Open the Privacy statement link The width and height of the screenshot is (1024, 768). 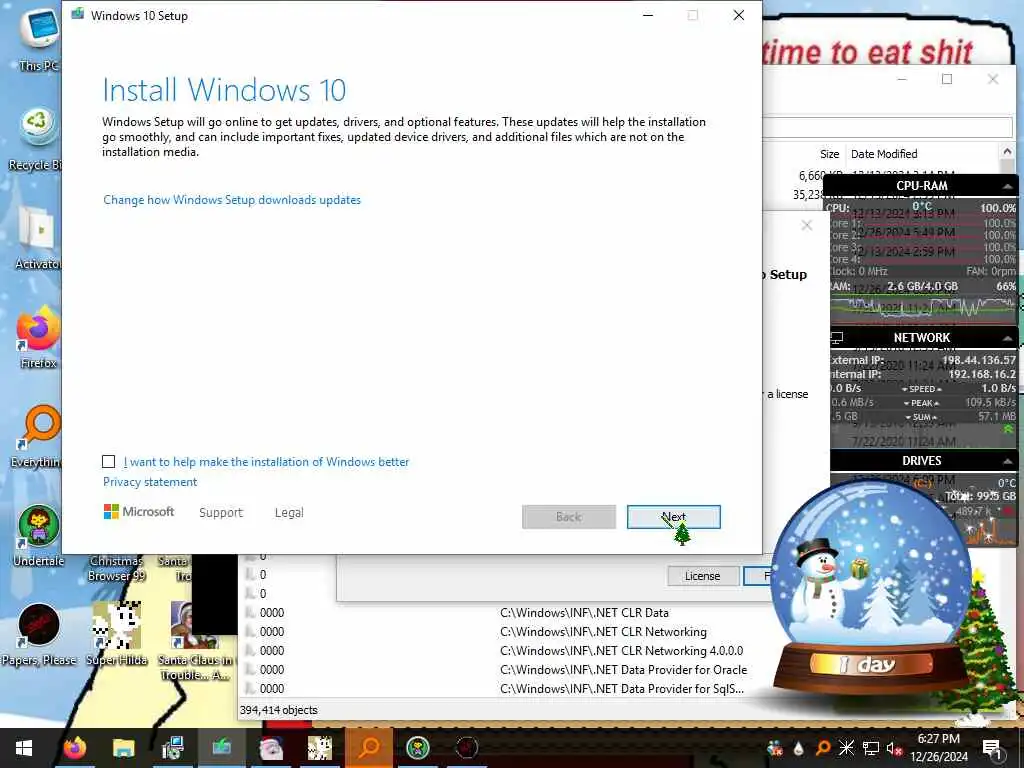click(x=150, y=482)
